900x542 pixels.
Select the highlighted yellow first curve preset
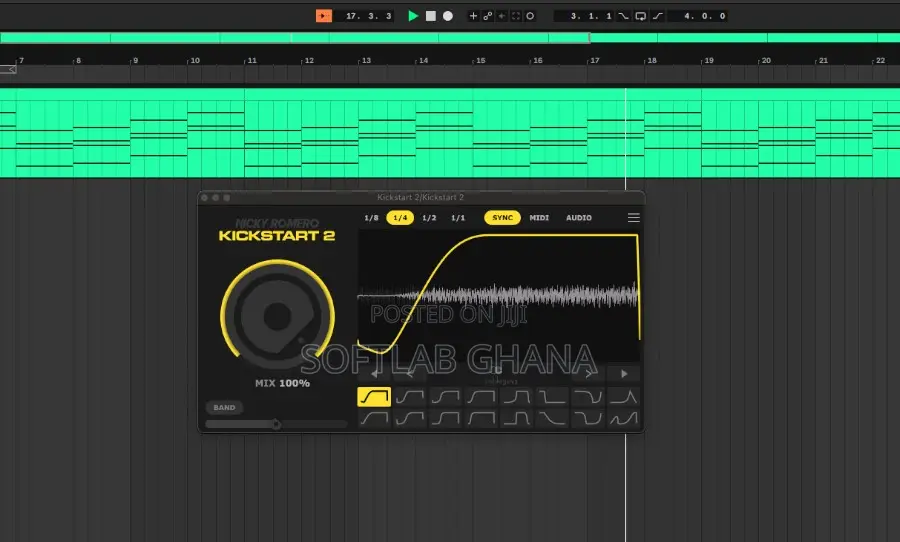point(374,397)
